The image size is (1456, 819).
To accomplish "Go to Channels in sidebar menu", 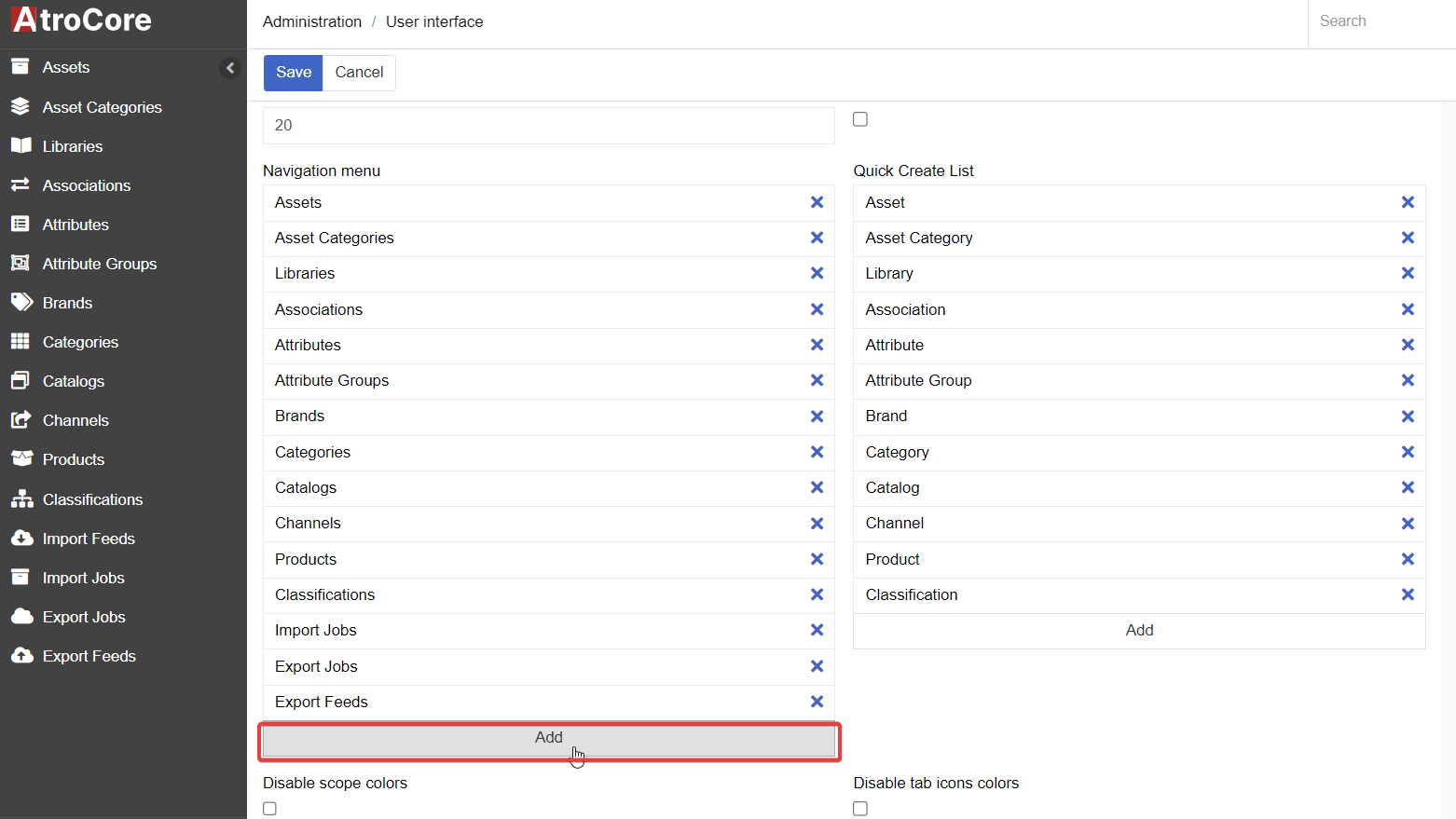I will [76, 420].
